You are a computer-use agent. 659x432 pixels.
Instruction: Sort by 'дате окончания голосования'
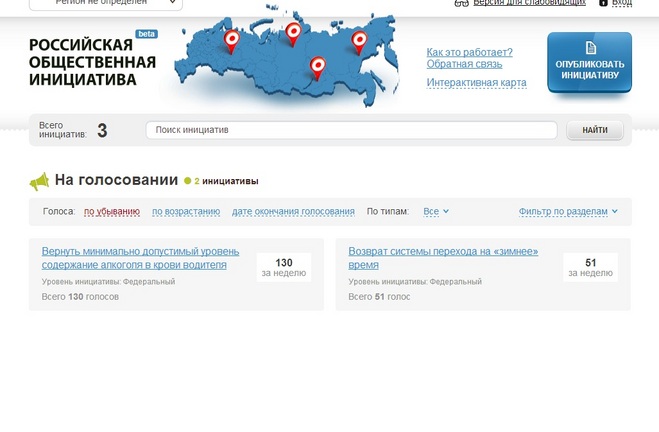click(293, 211)
